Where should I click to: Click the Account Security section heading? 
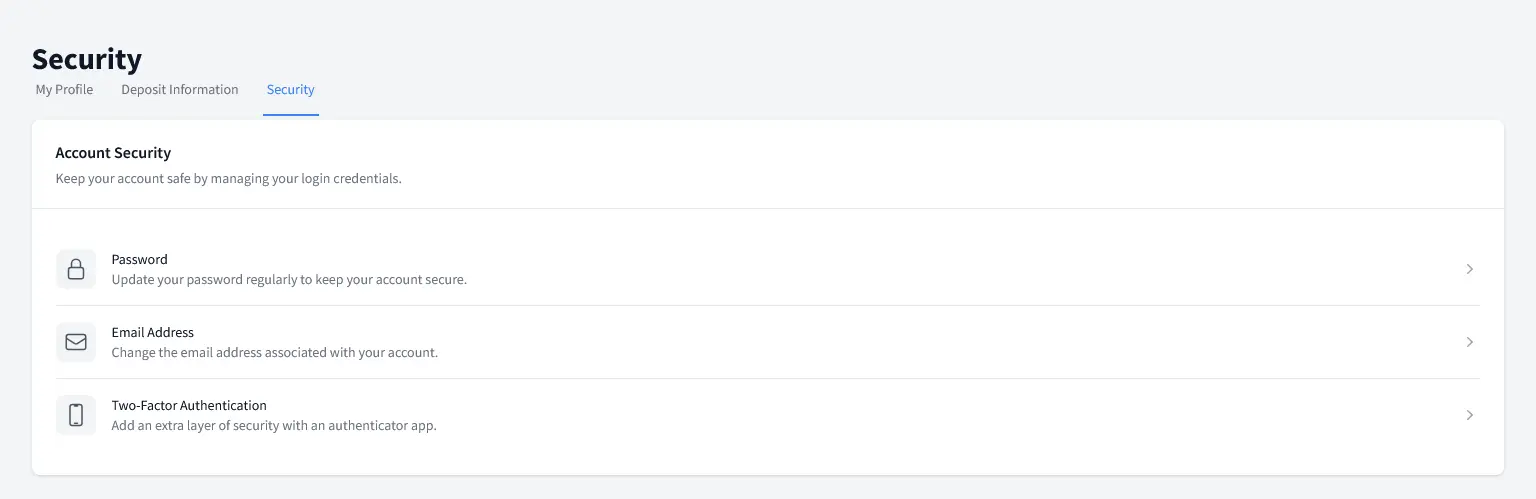[x=113, y=153]
